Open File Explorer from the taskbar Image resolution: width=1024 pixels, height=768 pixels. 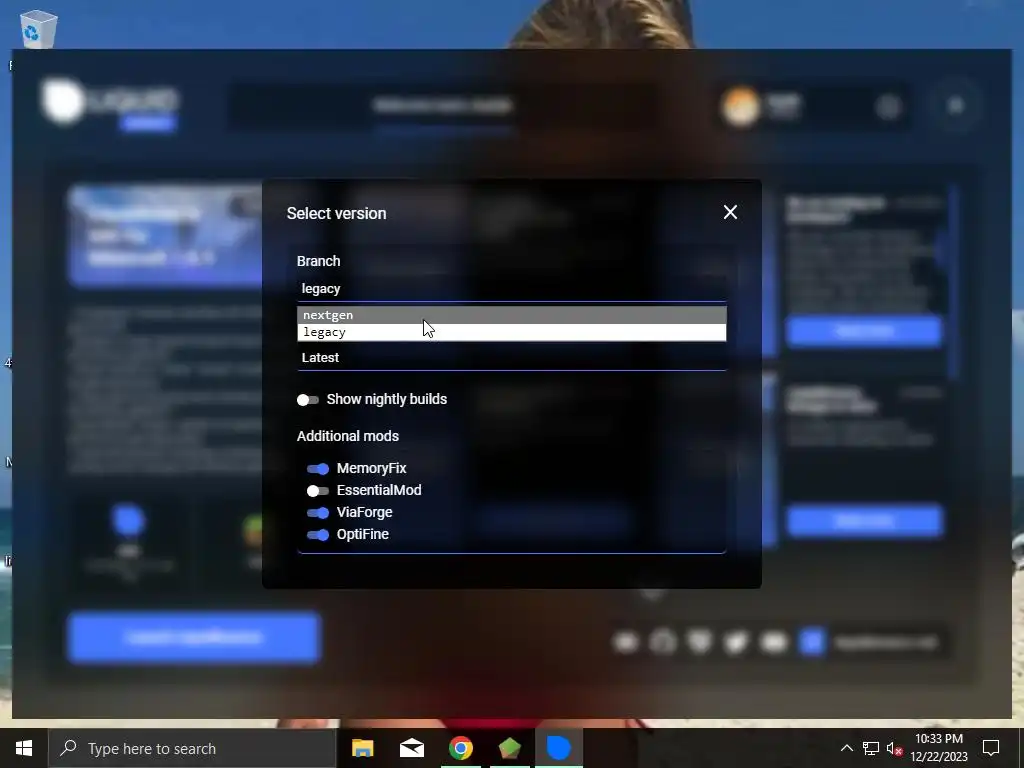pos(362,748)
